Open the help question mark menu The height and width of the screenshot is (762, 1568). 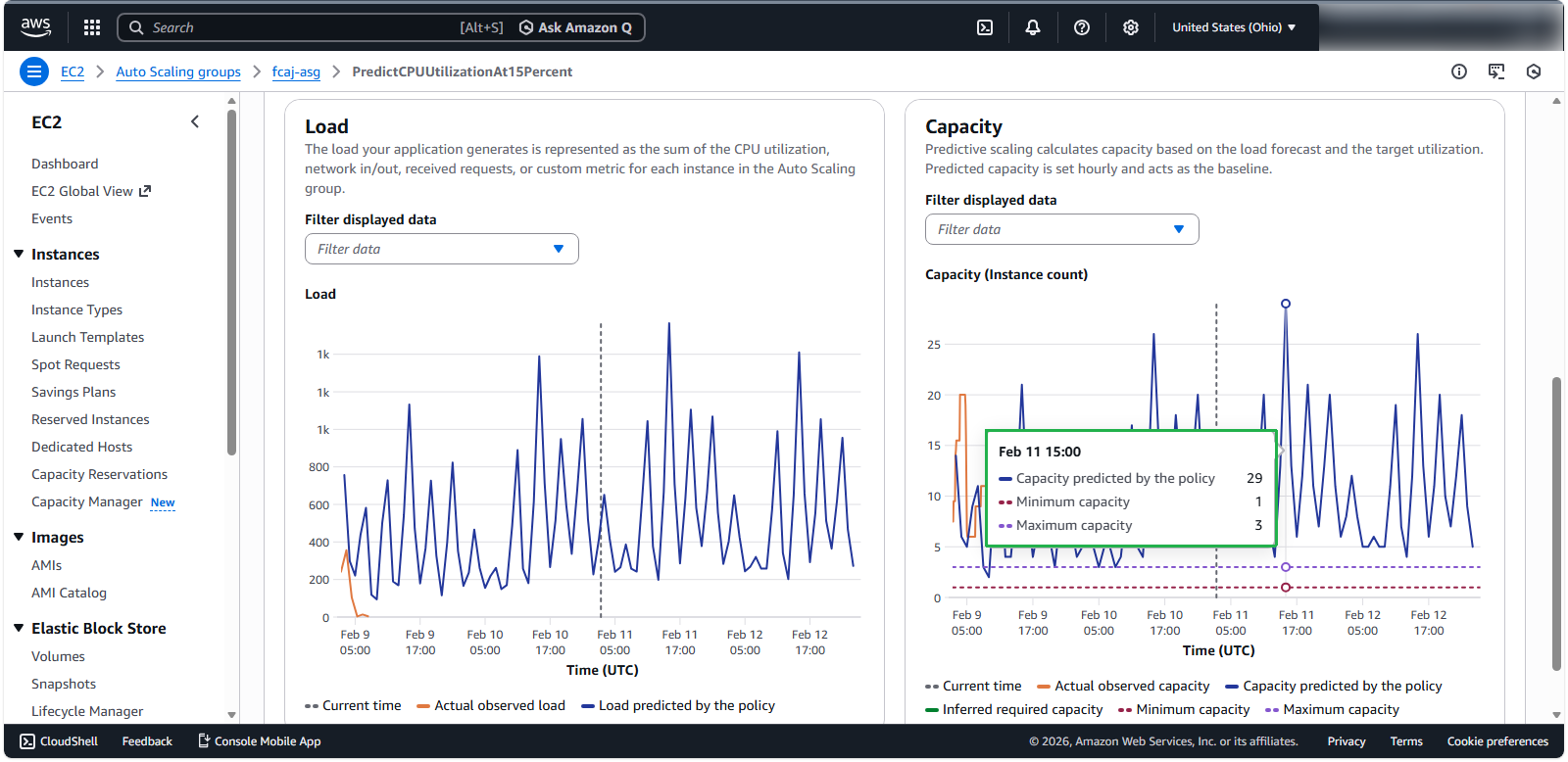pyautogui.click(x=1082, y=27)
